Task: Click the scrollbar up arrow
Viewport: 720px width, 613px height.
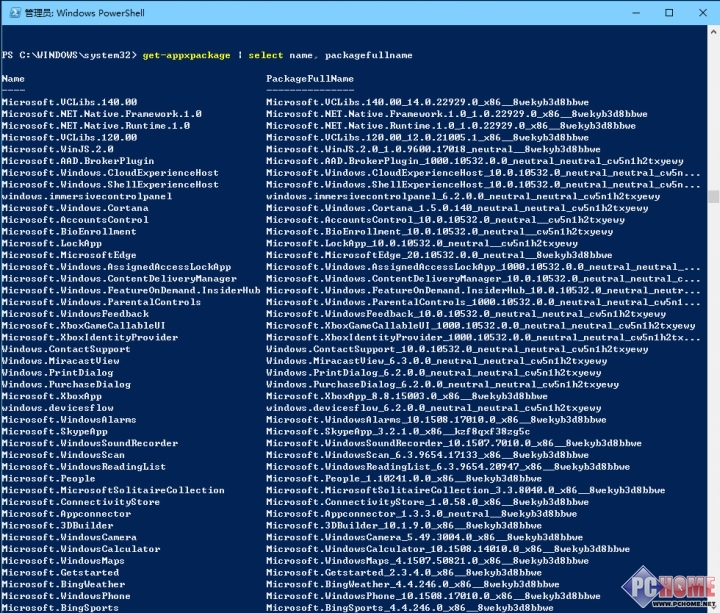Action: pos(713,32)
